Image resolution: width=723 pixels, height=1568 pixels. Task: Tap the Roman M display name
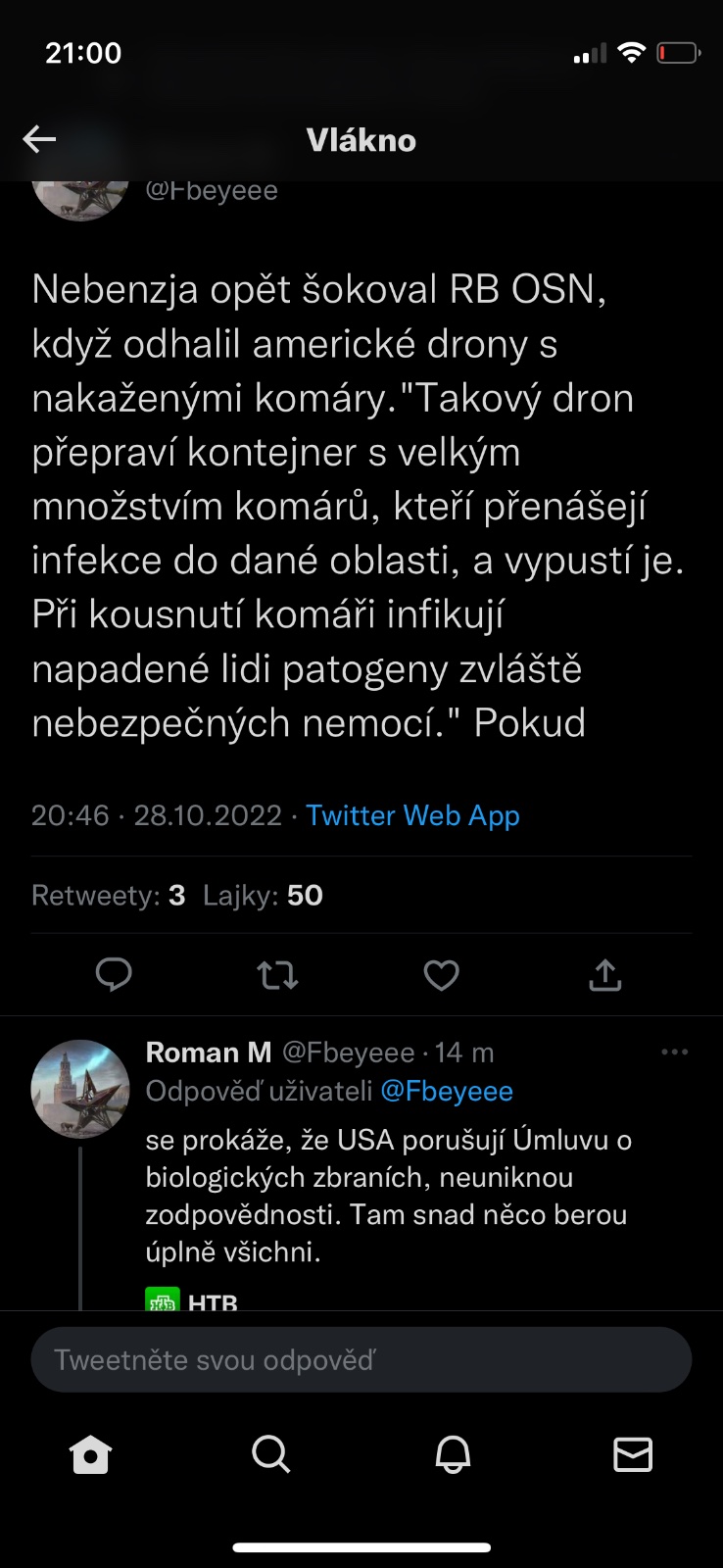(208, 1052)
